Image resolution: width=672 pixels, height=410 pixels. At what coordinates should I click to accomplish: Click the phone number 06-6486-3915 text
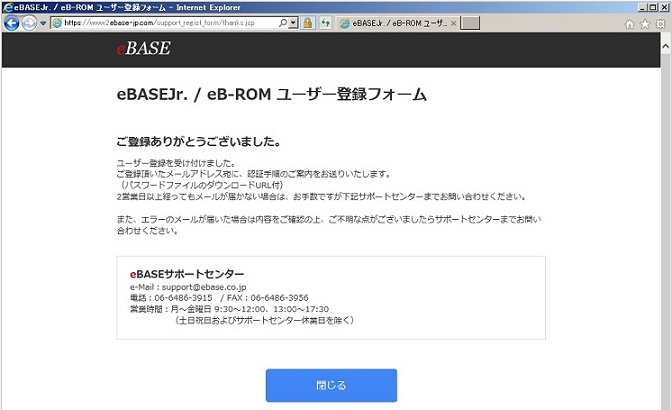pyautogui.click(x=183, y=298)
